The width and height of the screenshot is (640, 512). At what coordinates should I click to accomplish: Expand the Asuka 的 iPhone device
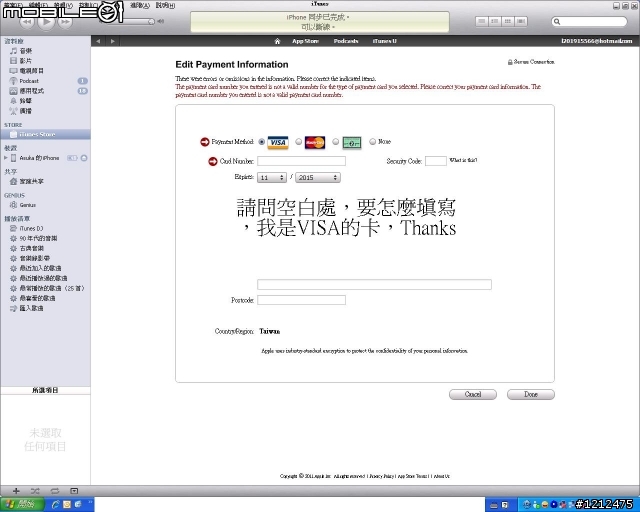click(5, 158)
